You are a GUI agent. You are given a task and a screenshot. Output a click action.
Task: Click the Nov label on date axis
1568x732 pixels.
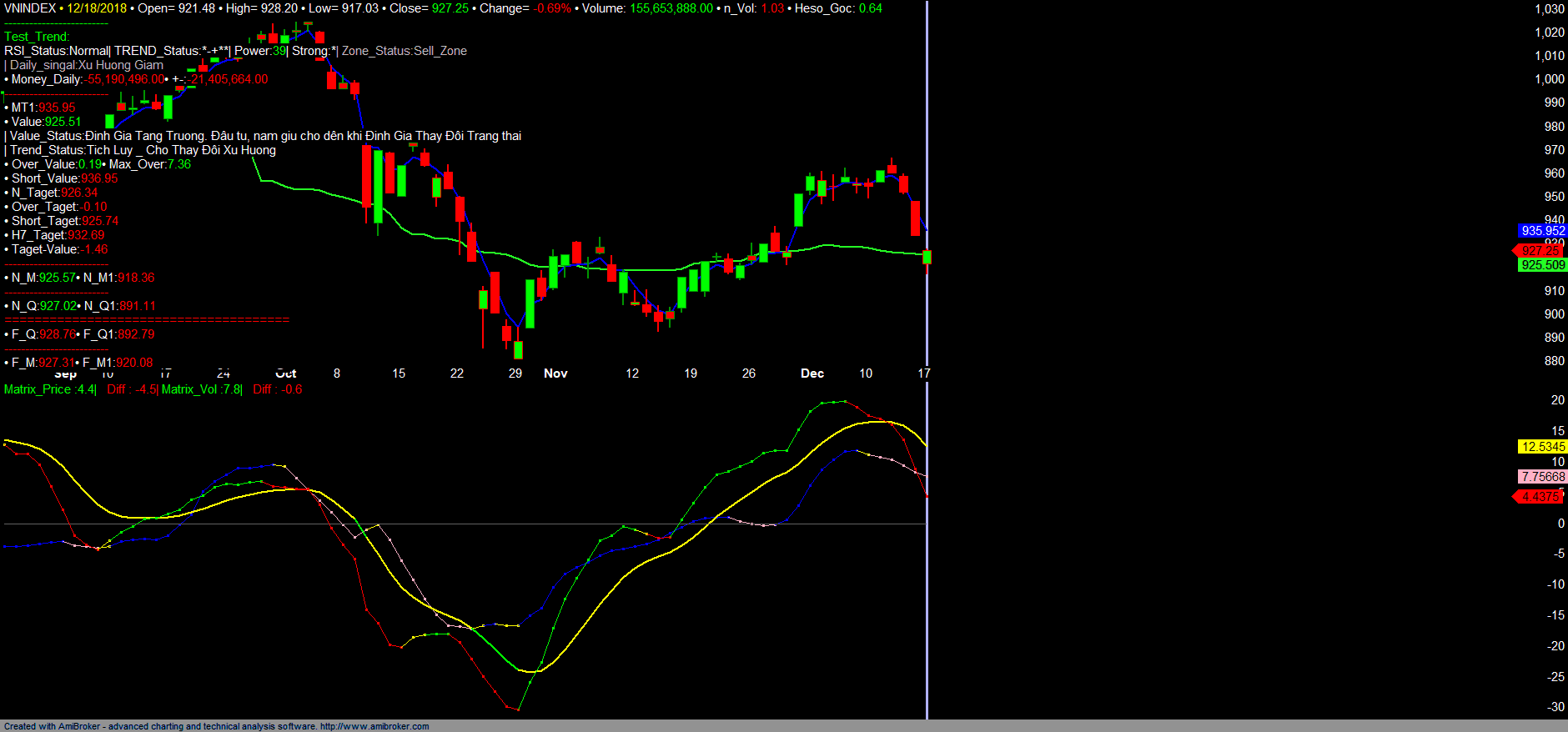click(555, 374)
